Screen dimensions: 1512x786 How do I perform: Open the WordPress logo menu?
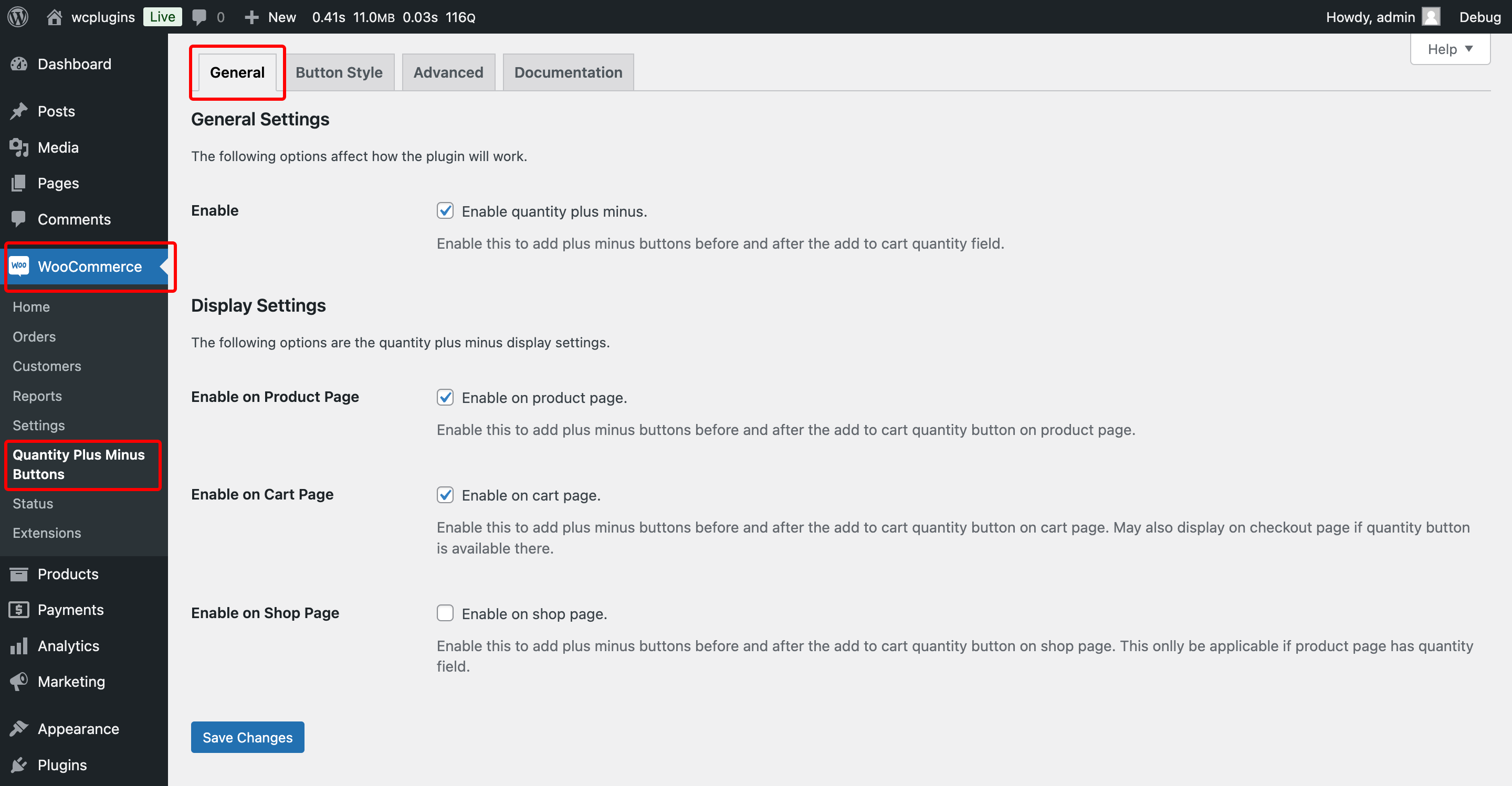tap(17, 16)
